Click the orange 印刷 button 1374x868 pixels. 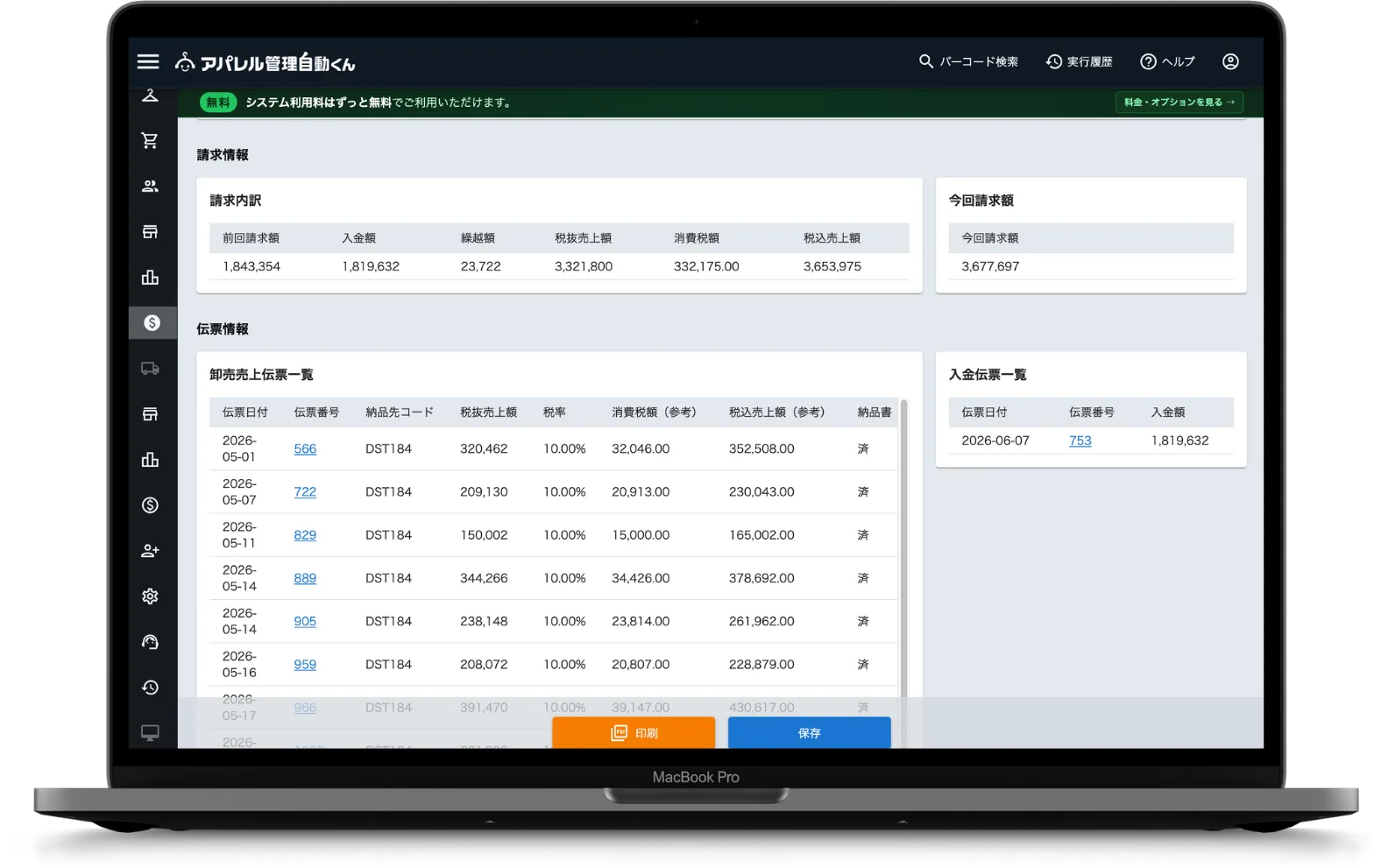pos(634,732)
